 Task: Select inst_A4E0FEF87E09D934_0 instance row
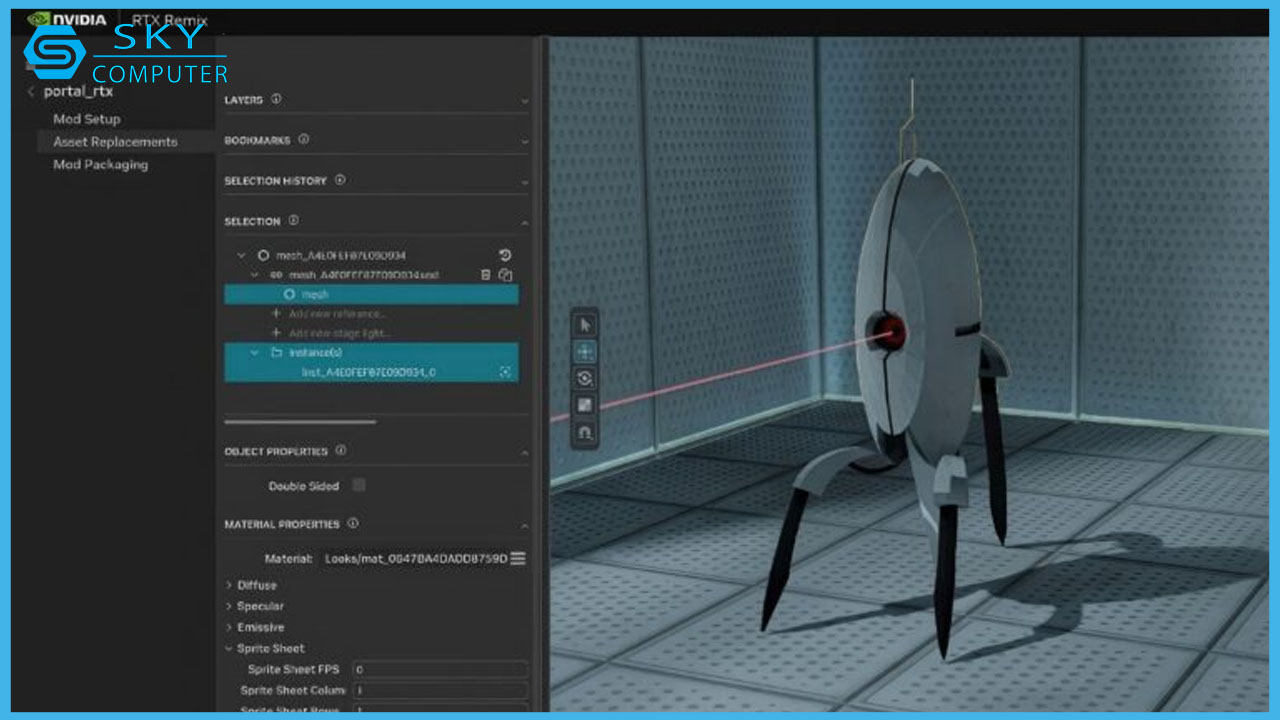point(371,372)
